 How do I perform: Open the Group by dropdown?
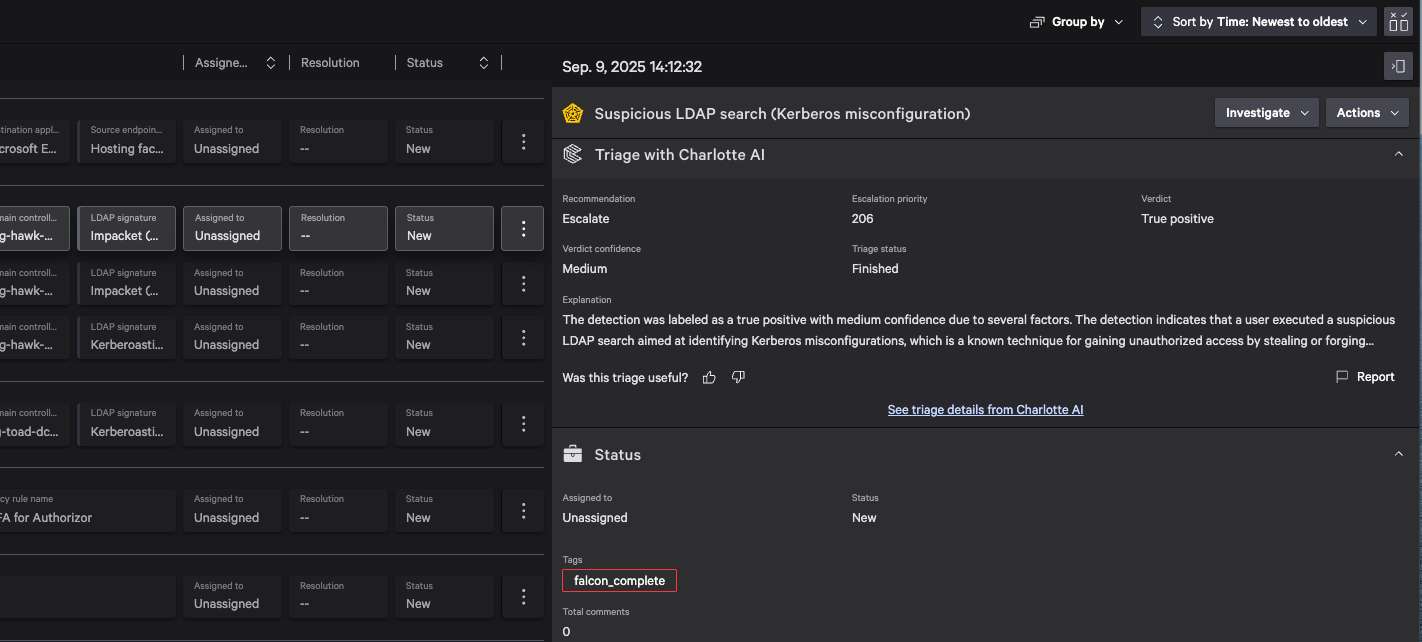1077,22
